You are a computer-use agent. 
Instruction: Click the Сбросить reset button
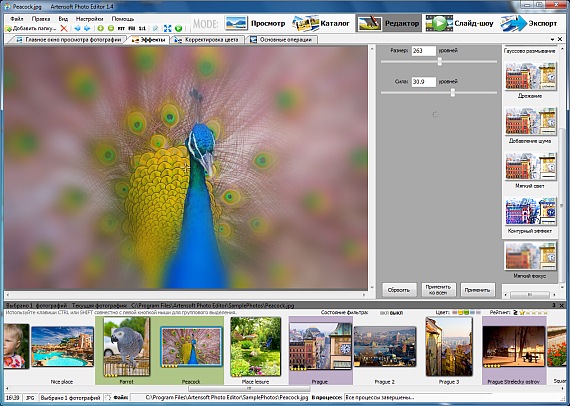coord(399,290)
